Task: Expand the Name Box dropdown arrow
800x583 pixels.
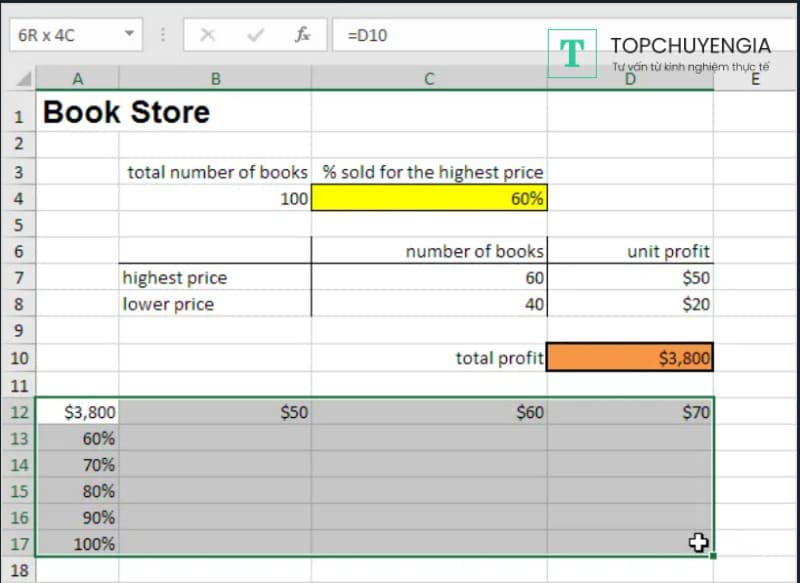Action: click(129, 35)
